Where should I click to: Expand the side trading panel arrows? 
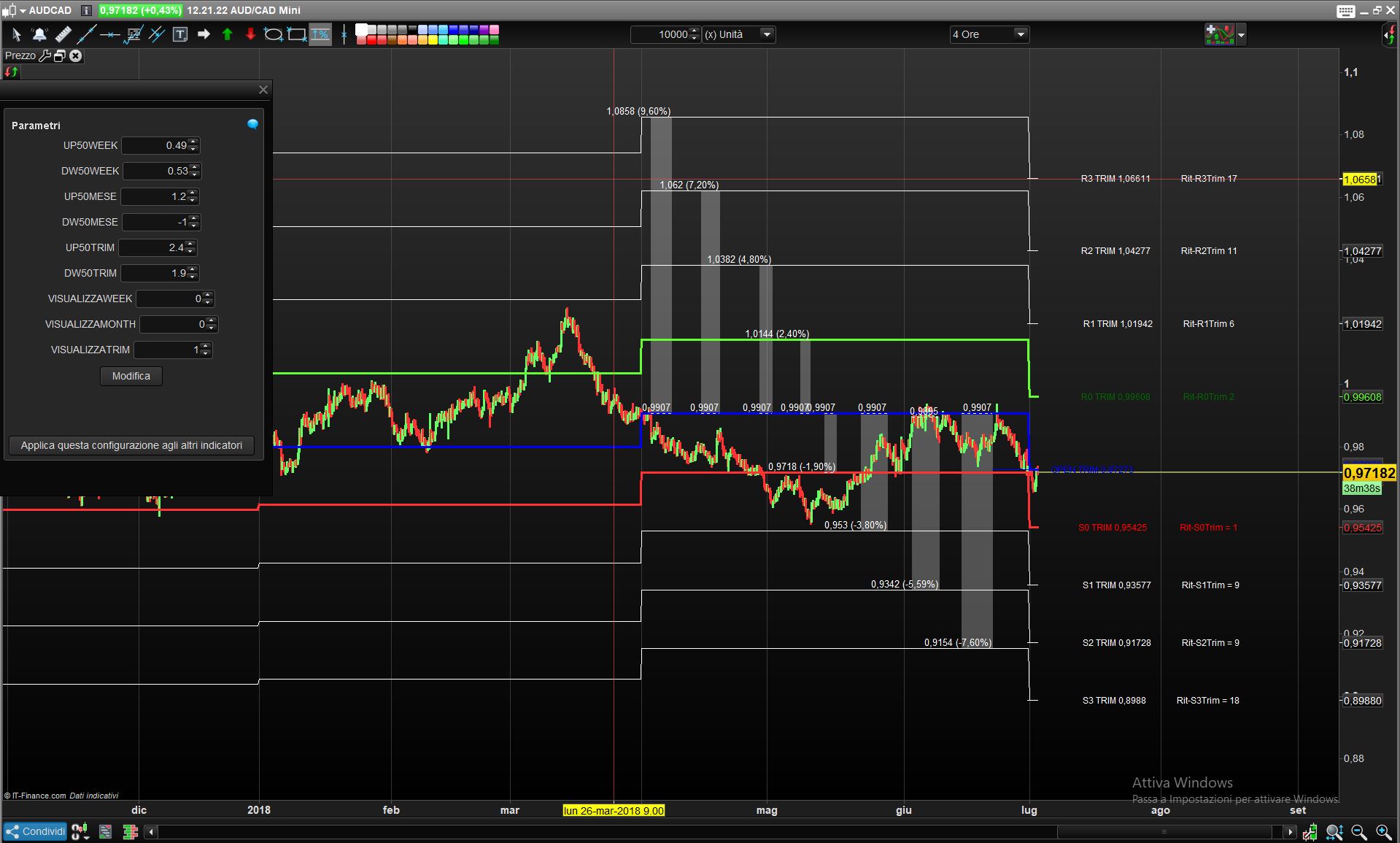(x=1389, y=35)
